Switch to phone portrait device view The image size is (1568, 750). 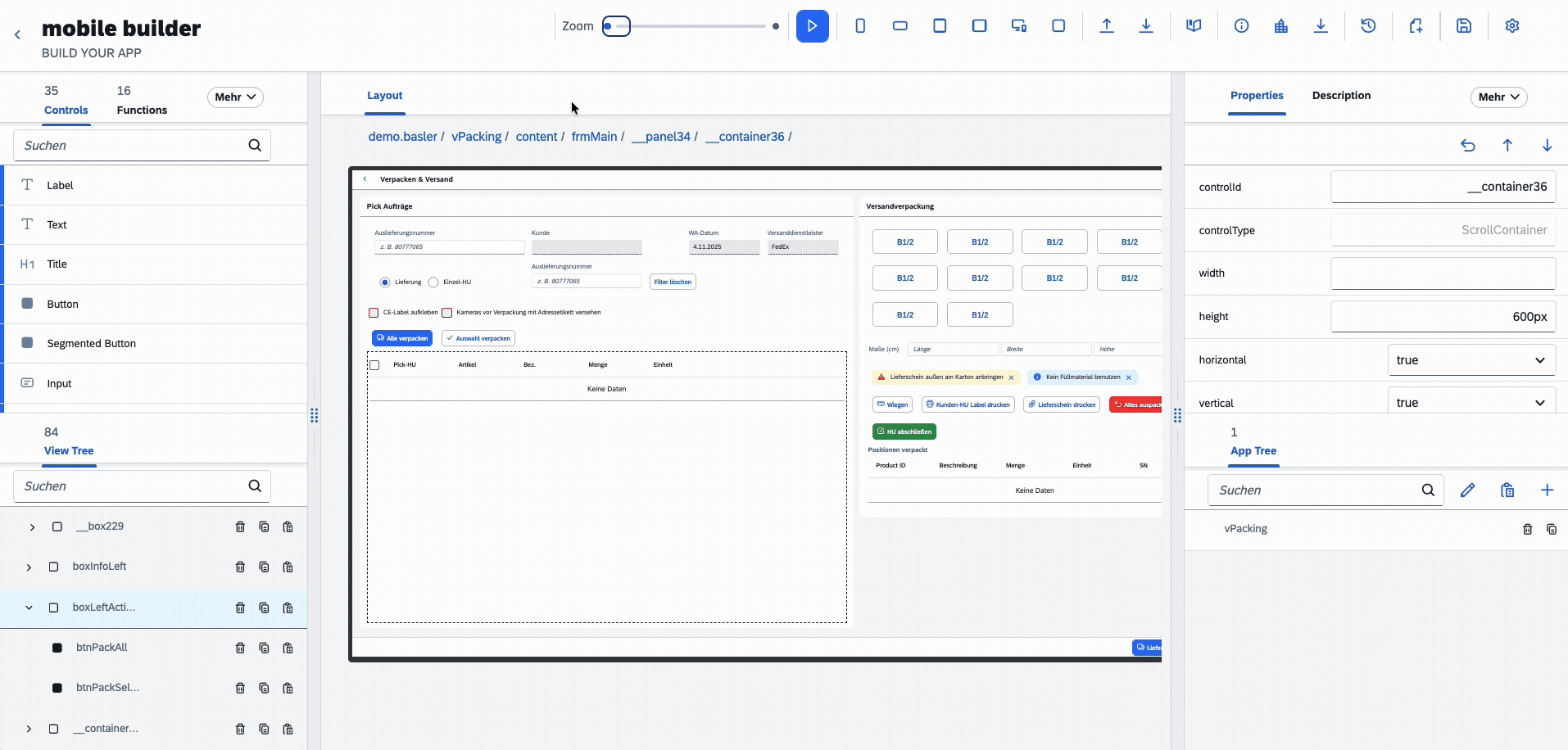tap(860, 26)
